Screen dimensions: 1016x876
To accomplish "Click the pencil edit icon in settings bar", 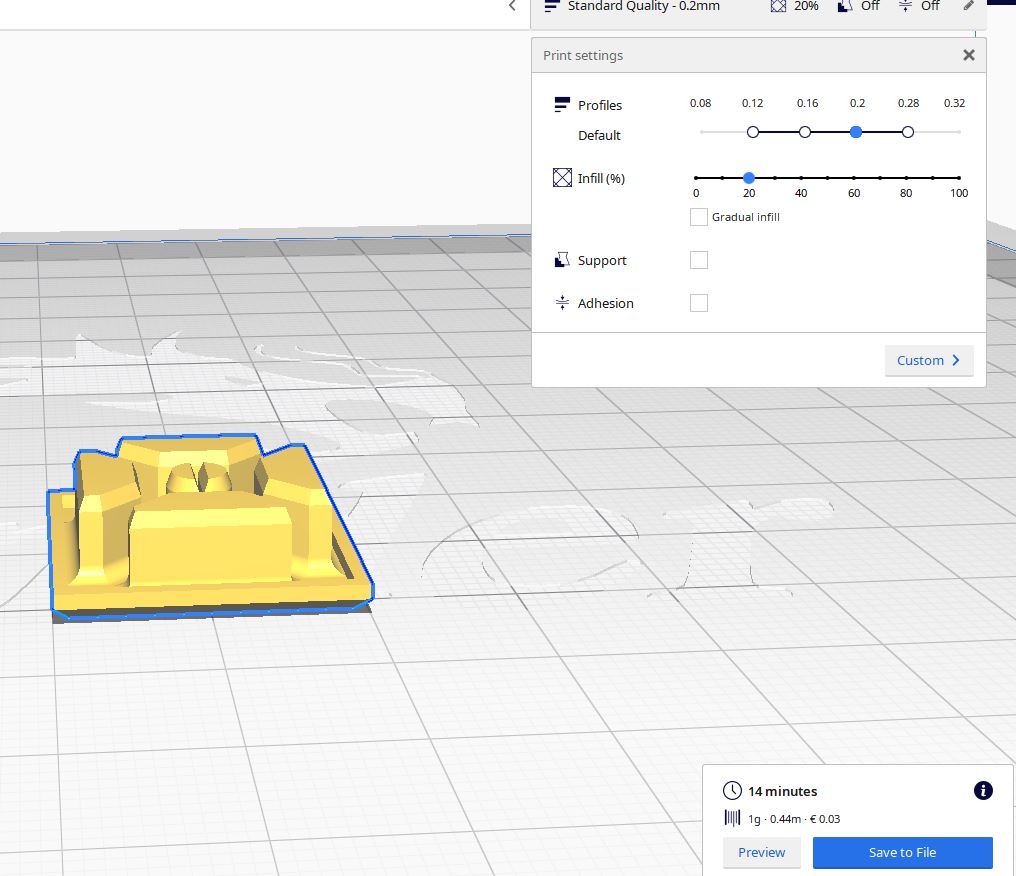I will (x=969, y=6).
